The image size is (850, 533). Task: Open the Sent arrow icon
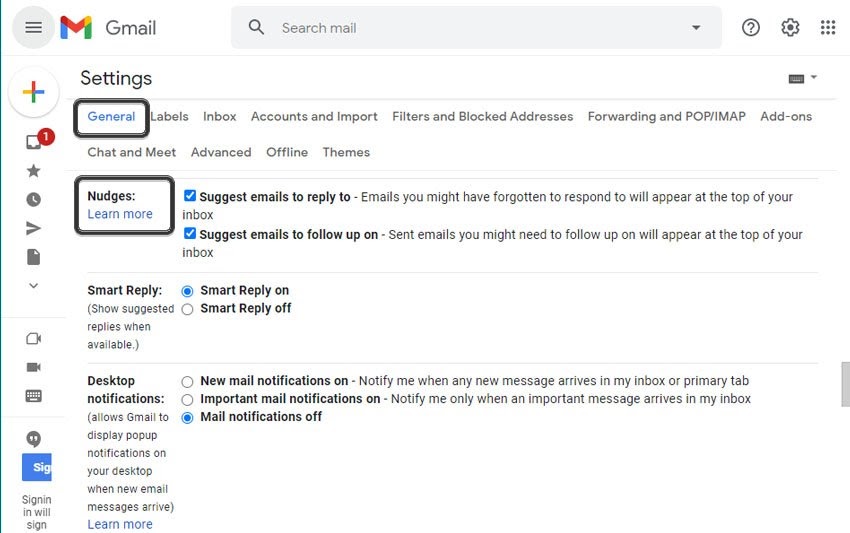coord(34,228)
